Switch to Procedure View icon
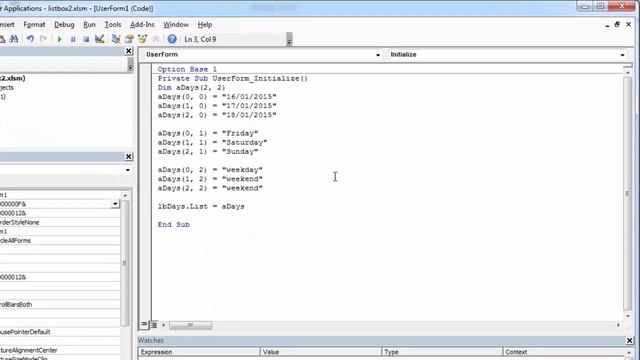The image size is (640, 360). (x=144, y=324)
